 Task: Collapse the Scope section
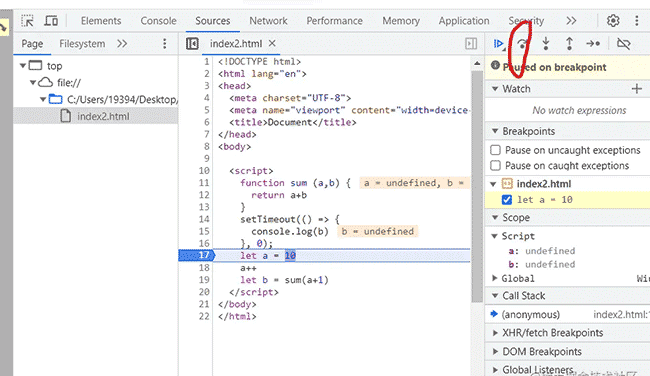495,217
